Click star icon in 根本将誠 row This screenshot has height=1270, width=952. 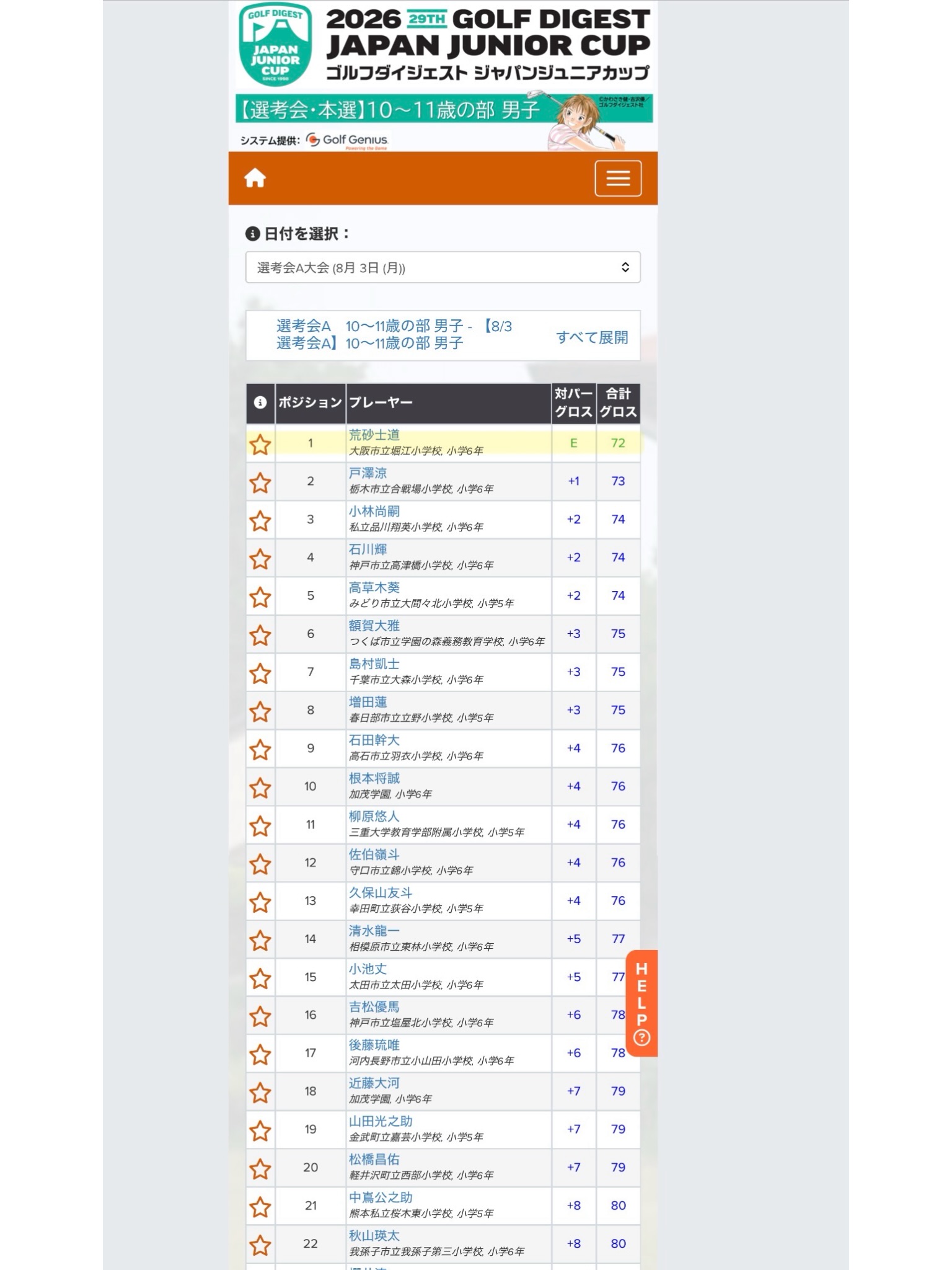click(260, 788)
